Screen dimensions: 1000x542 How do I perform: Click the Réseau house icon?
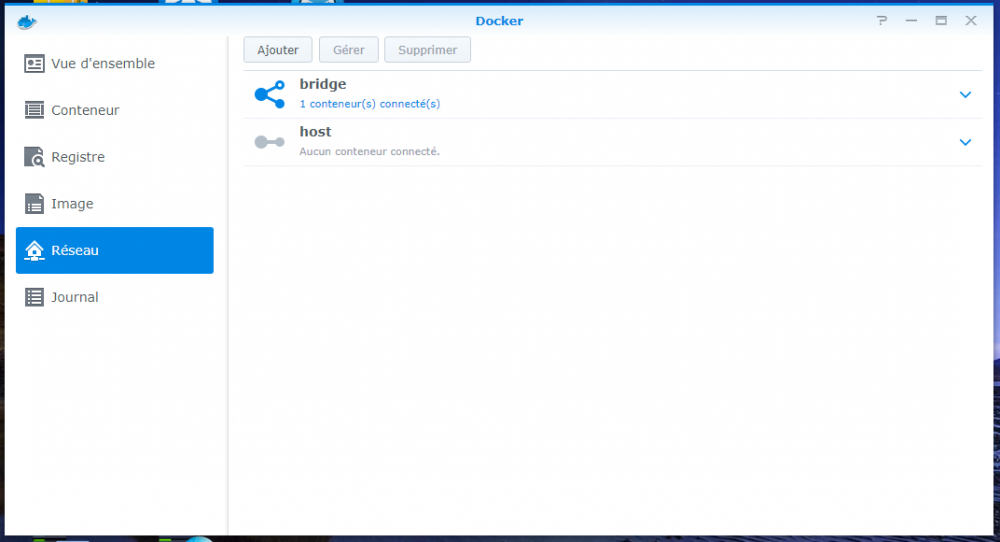click(x=34, y=251)
